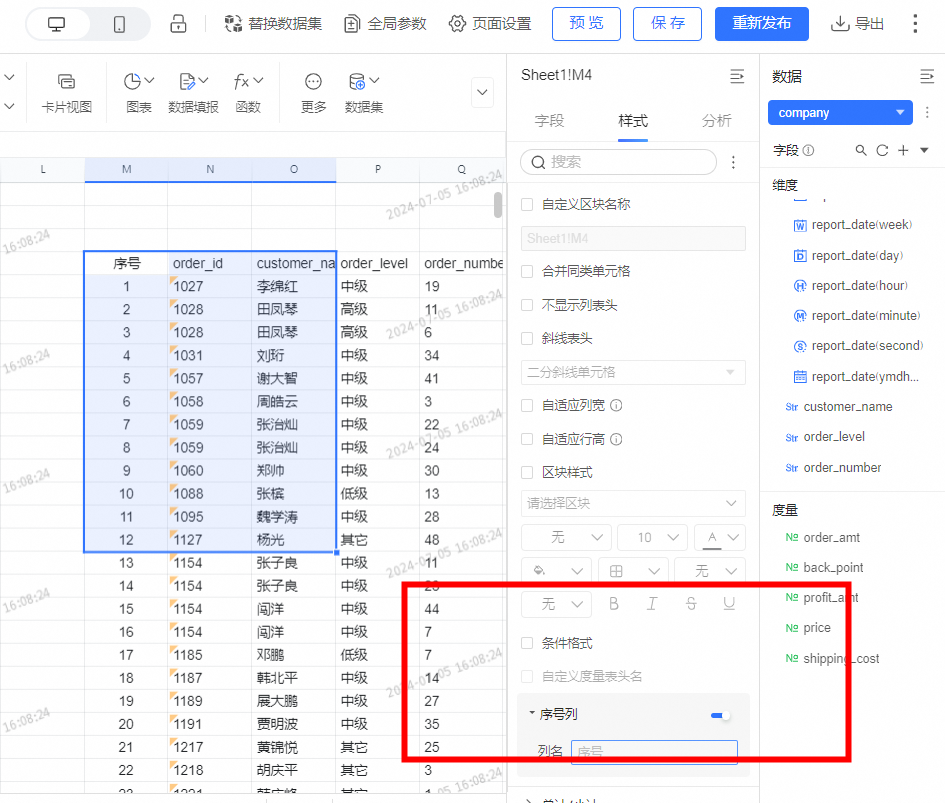Apply strikethrough text formatting

691,604
